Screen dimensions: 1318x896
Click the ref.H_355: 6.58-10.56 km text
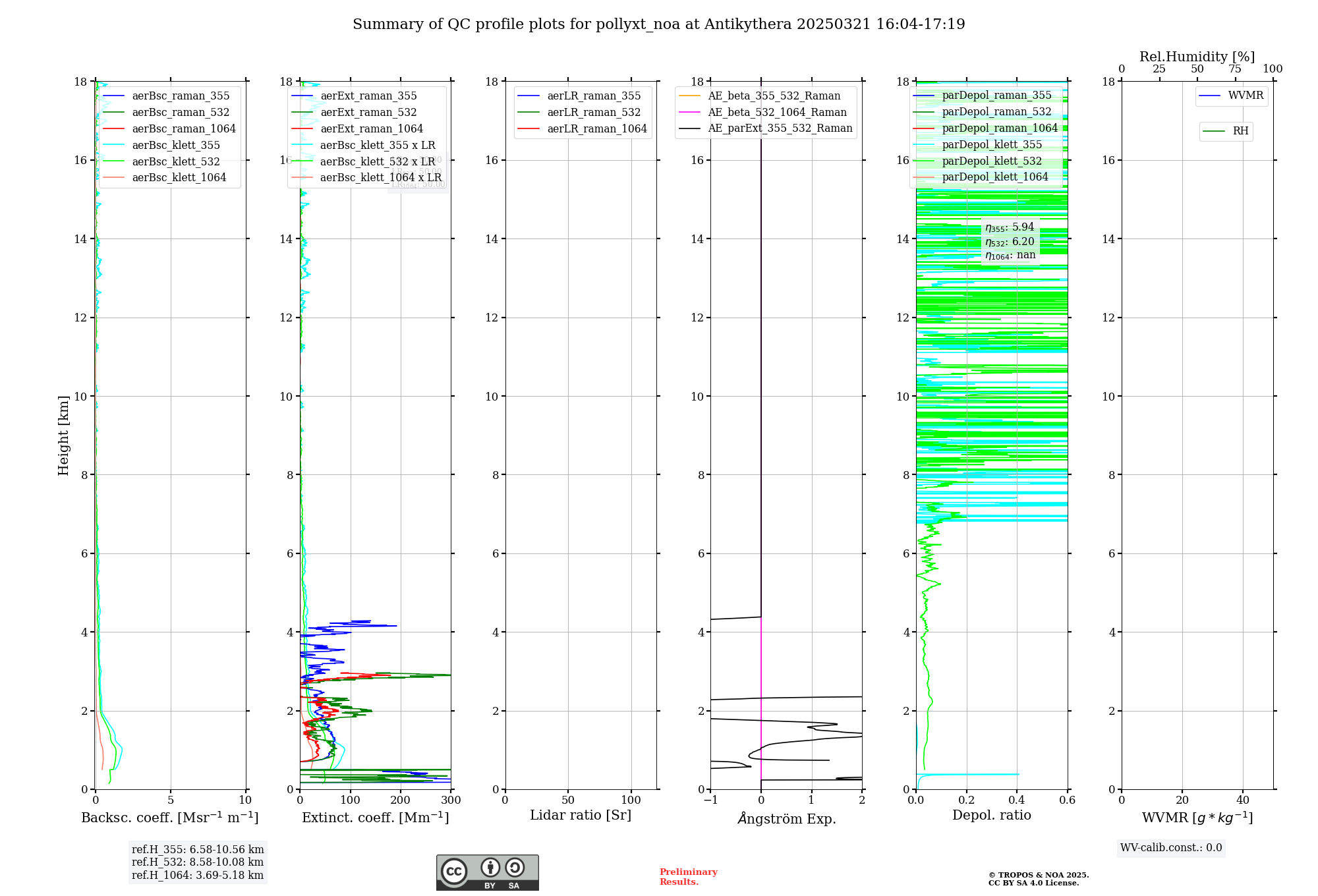coord(198,850)
